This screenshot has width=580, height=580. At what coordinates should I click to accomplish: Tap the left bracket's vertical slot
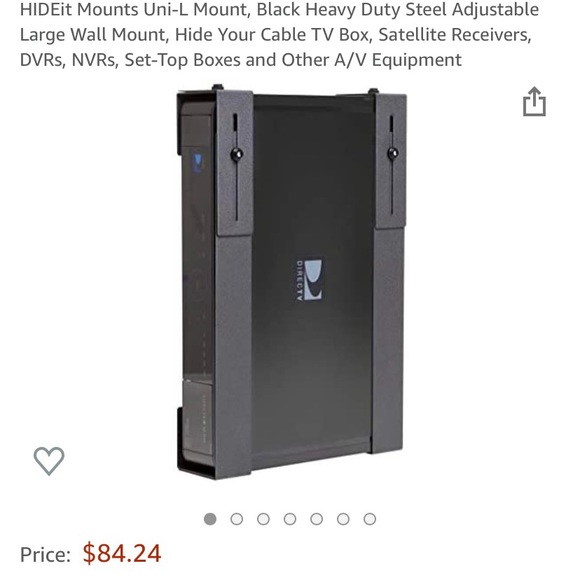236,168
